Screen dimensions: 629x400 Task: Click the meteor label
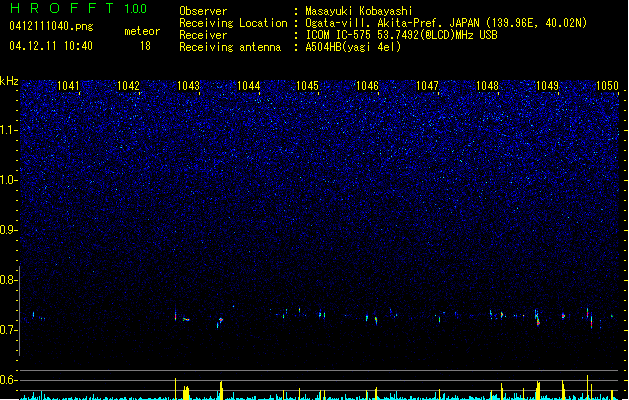(x=142, y=31)
